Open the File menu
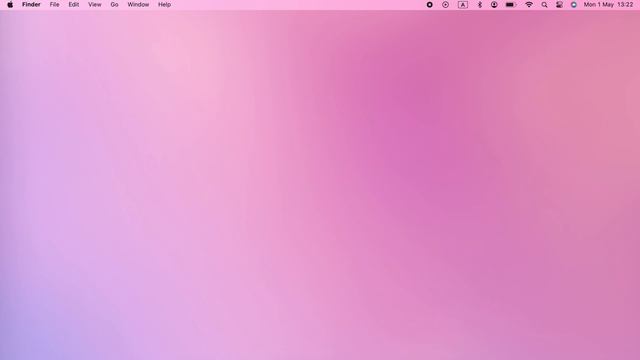Viewport: 640px width, 360px height. tap(54, 5)
